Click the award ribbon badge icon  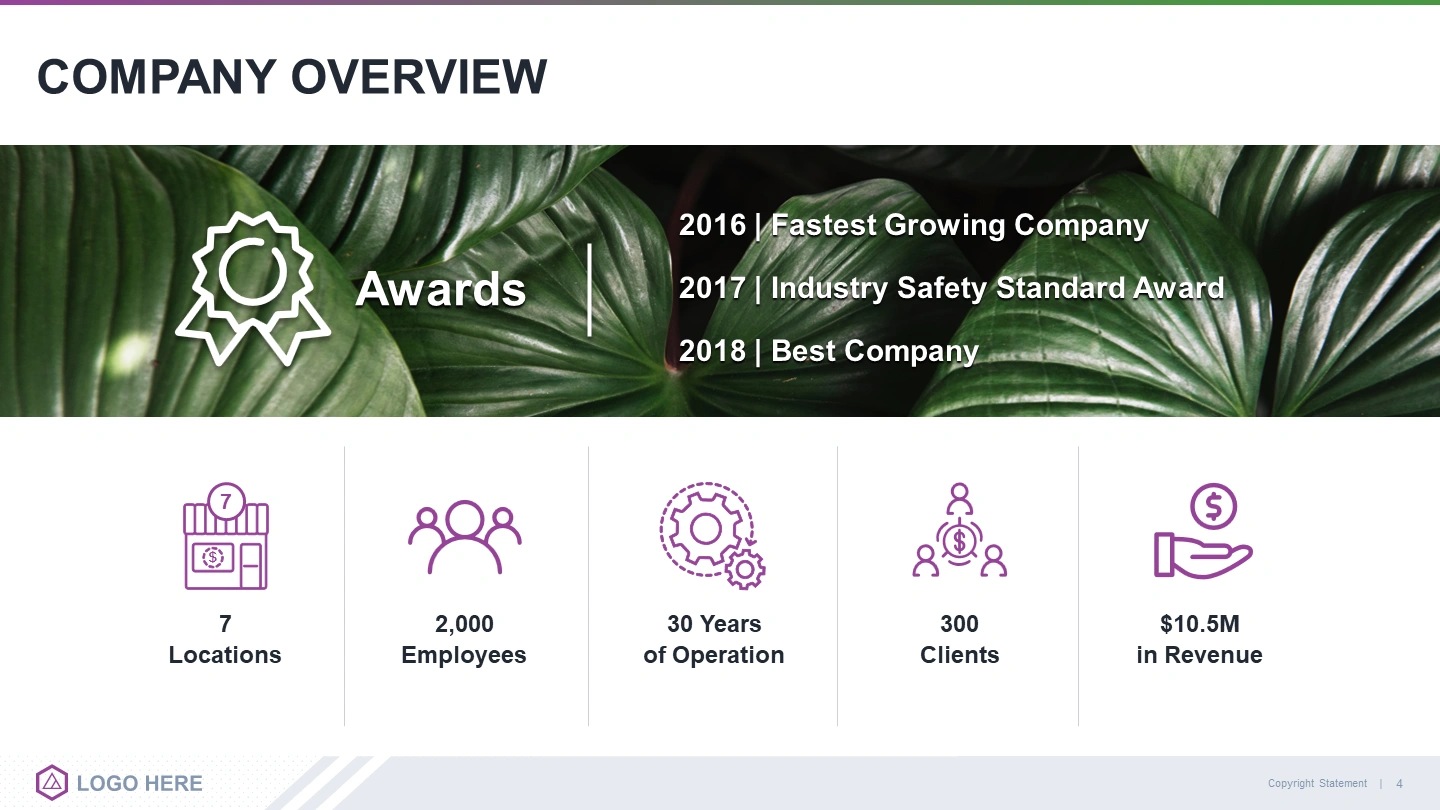(x=253, y=288)
